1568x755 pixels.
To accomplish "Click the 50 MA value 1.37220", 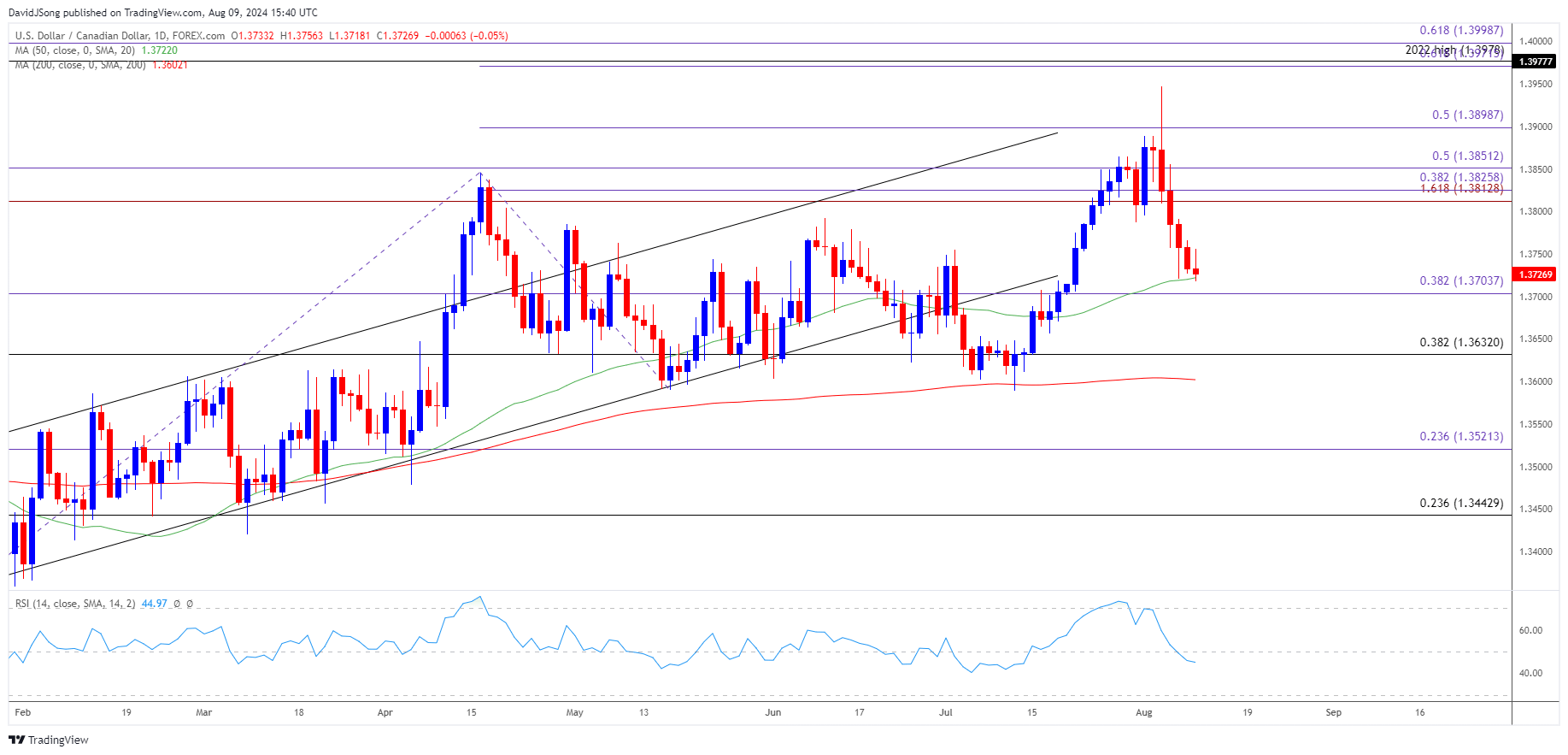I will [160, 50].
